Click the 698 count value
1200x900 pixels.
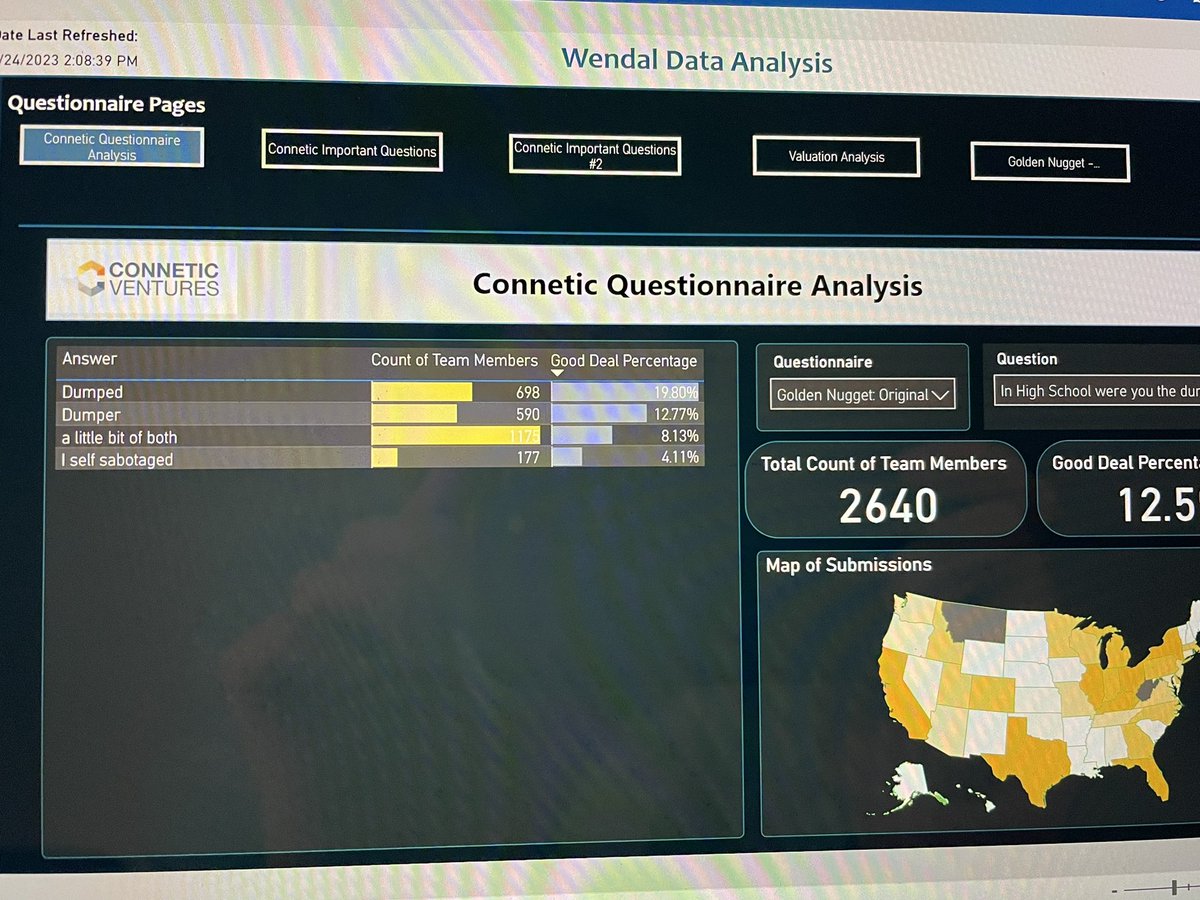[x=527, y=393]
